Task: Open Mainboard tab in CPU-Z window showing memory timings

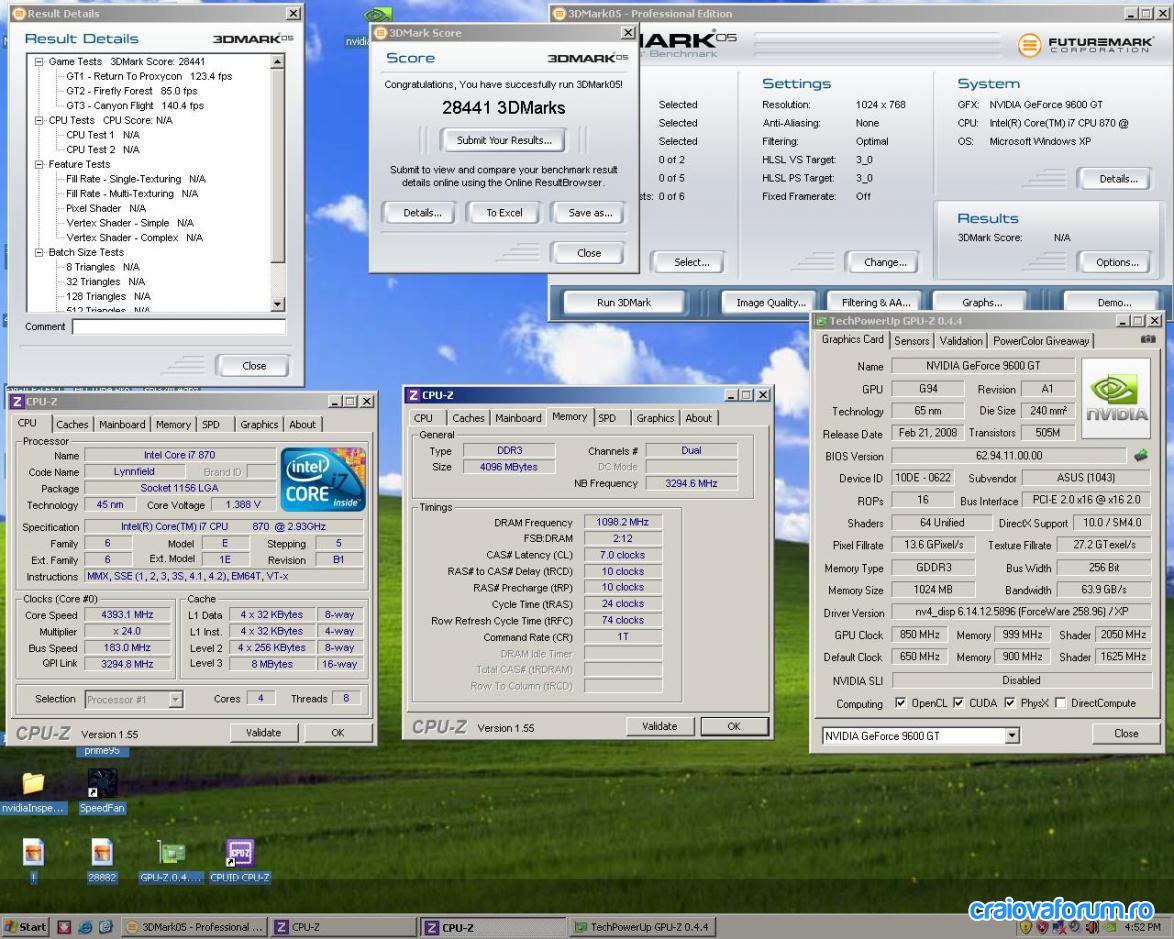Action: coord(518,418)
